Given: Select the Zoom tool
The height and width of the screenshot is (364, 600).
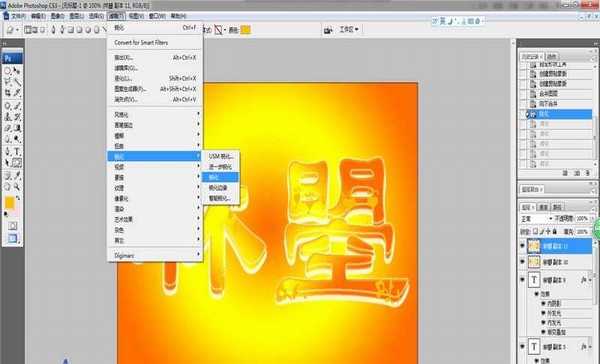Looking at the screenshot, I should pyautogui.click(x=17, y=187).
